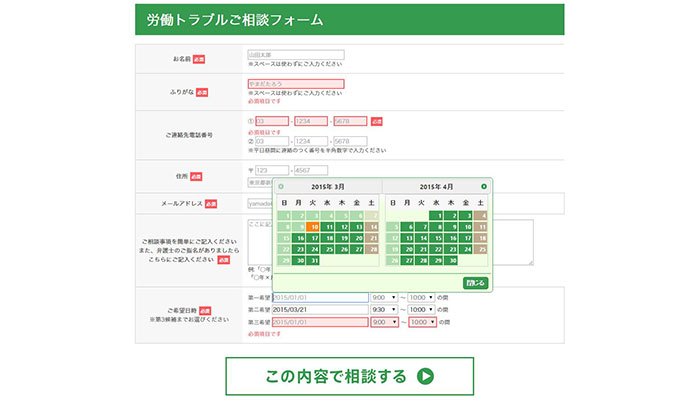Go to previous month in calendar
Viewport: 700px width, 400px height.
tap(281, 187)
